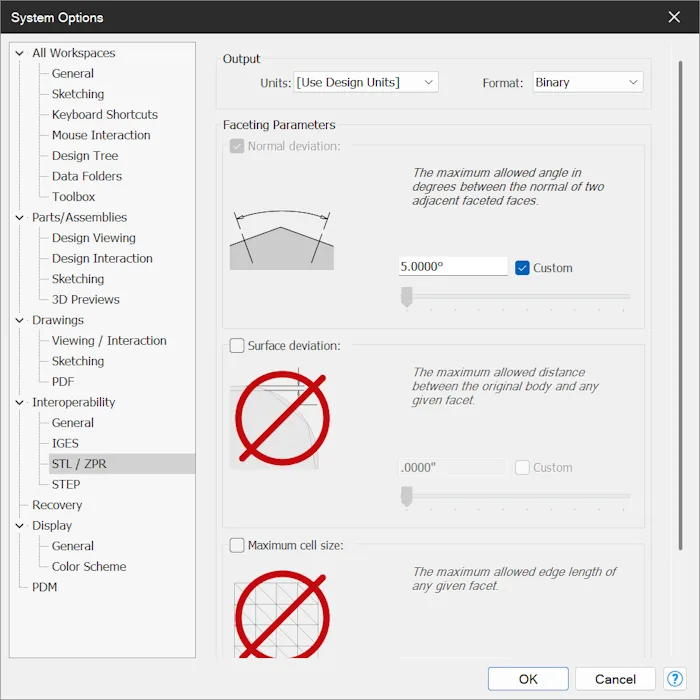Select IGES options
This screenshot has height=700, width=700.
coord(65,443)
